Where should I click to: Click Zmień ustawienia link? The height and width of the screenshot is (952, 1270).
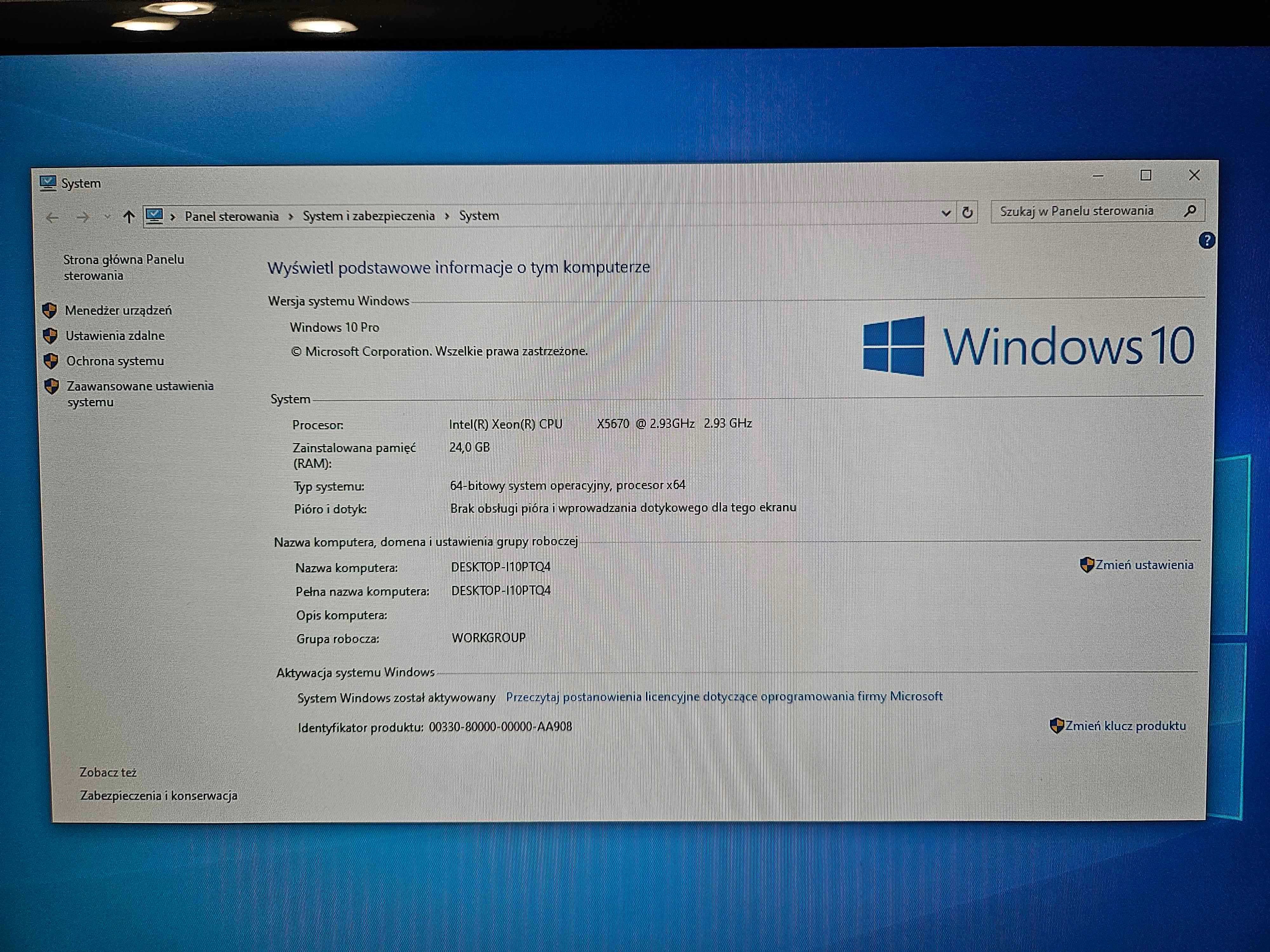(x=1144, y=565)
